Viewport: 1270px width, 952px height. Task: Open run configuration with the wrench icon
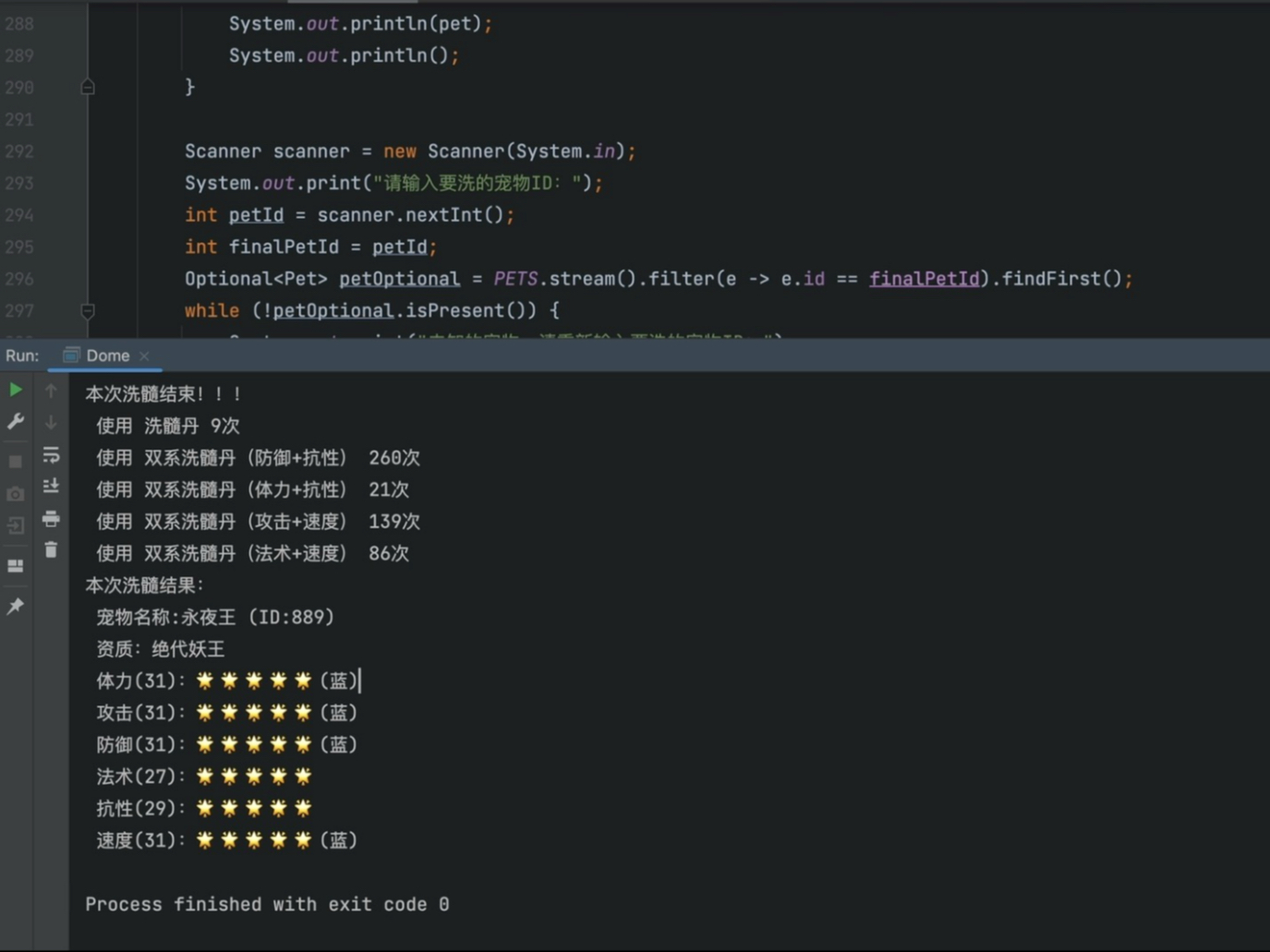tap(16, 422)
